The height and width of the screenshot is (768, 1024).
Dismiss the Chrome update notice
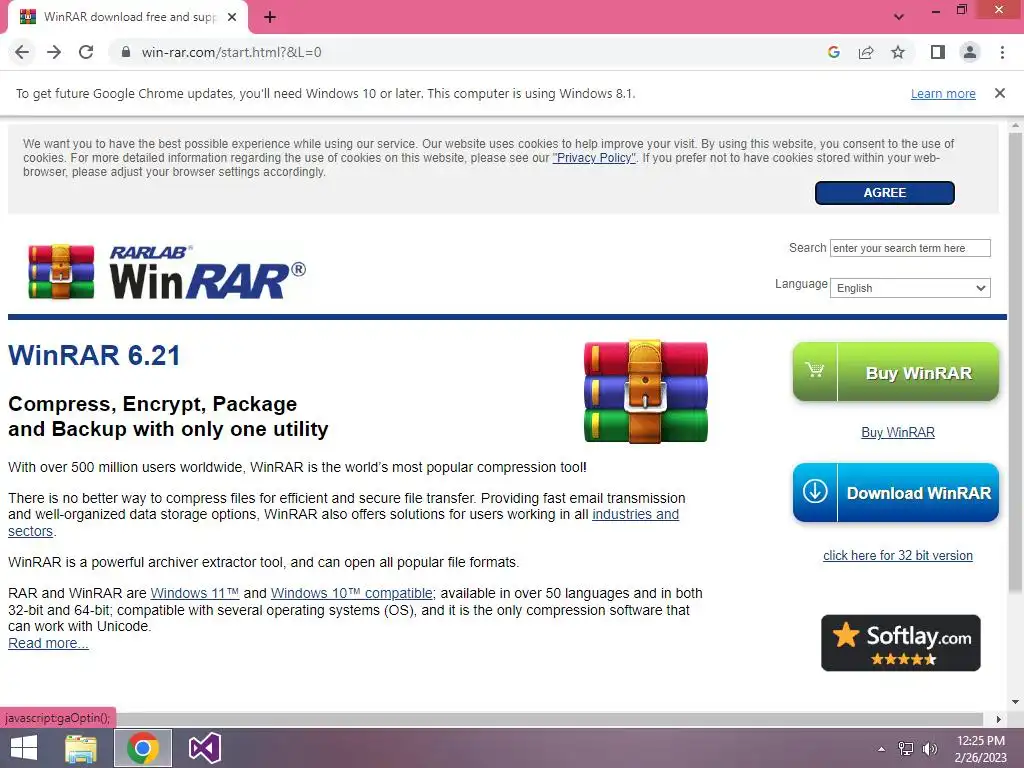coord(1000,93)
